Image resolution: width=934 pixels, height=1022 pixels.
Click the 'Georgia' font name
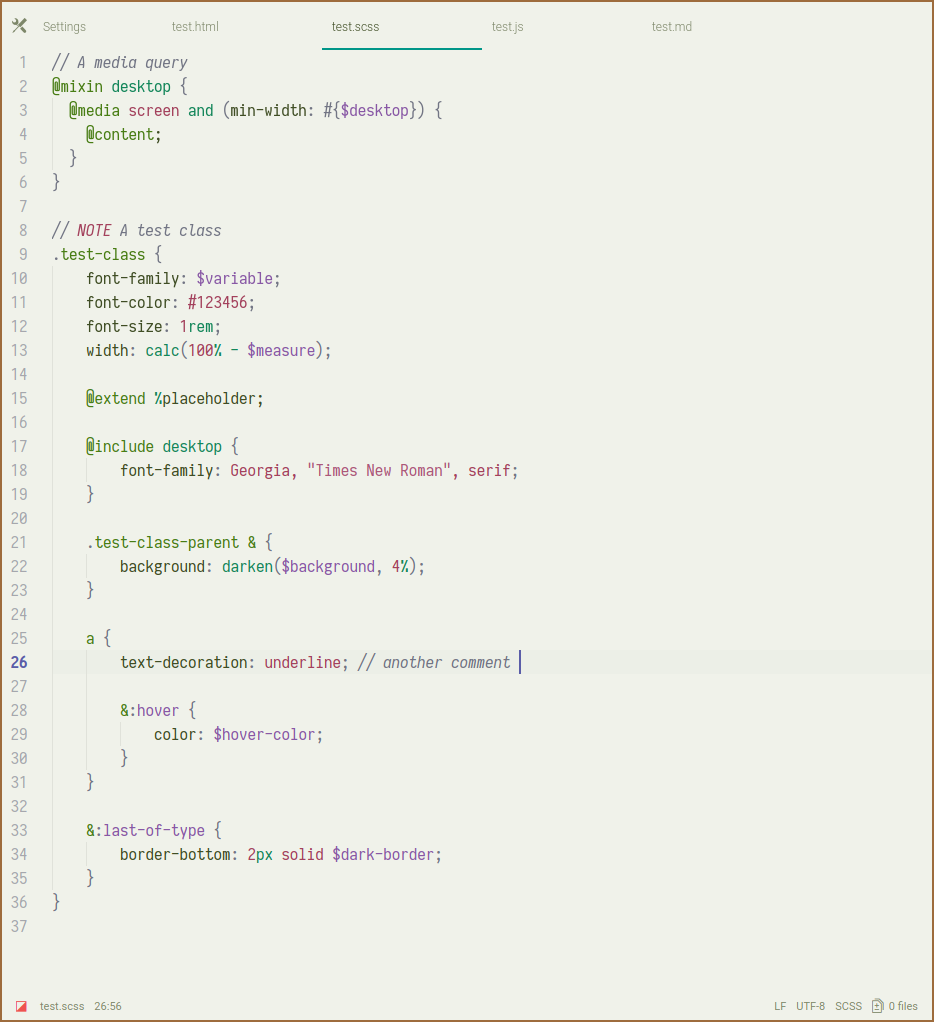(260, 471)
